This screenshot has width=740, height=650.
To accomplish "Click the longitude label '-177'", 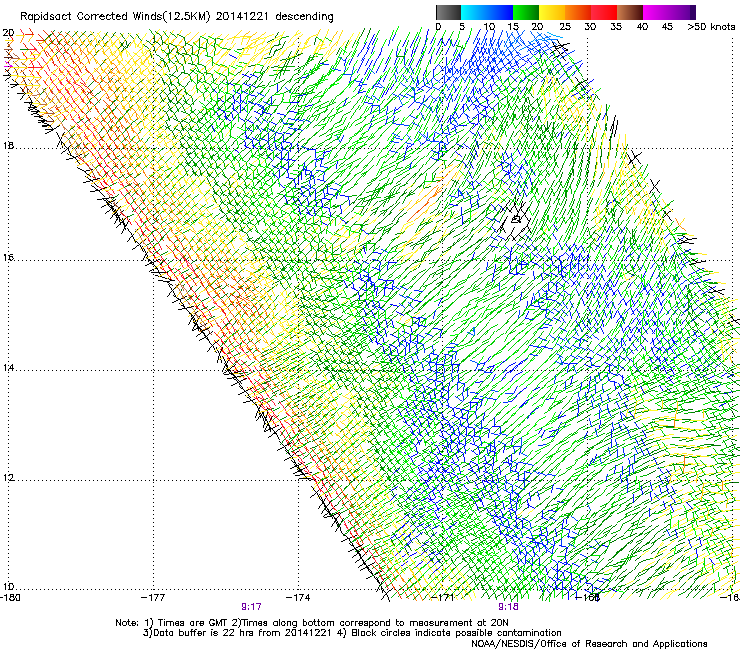I will click(153, 598).
